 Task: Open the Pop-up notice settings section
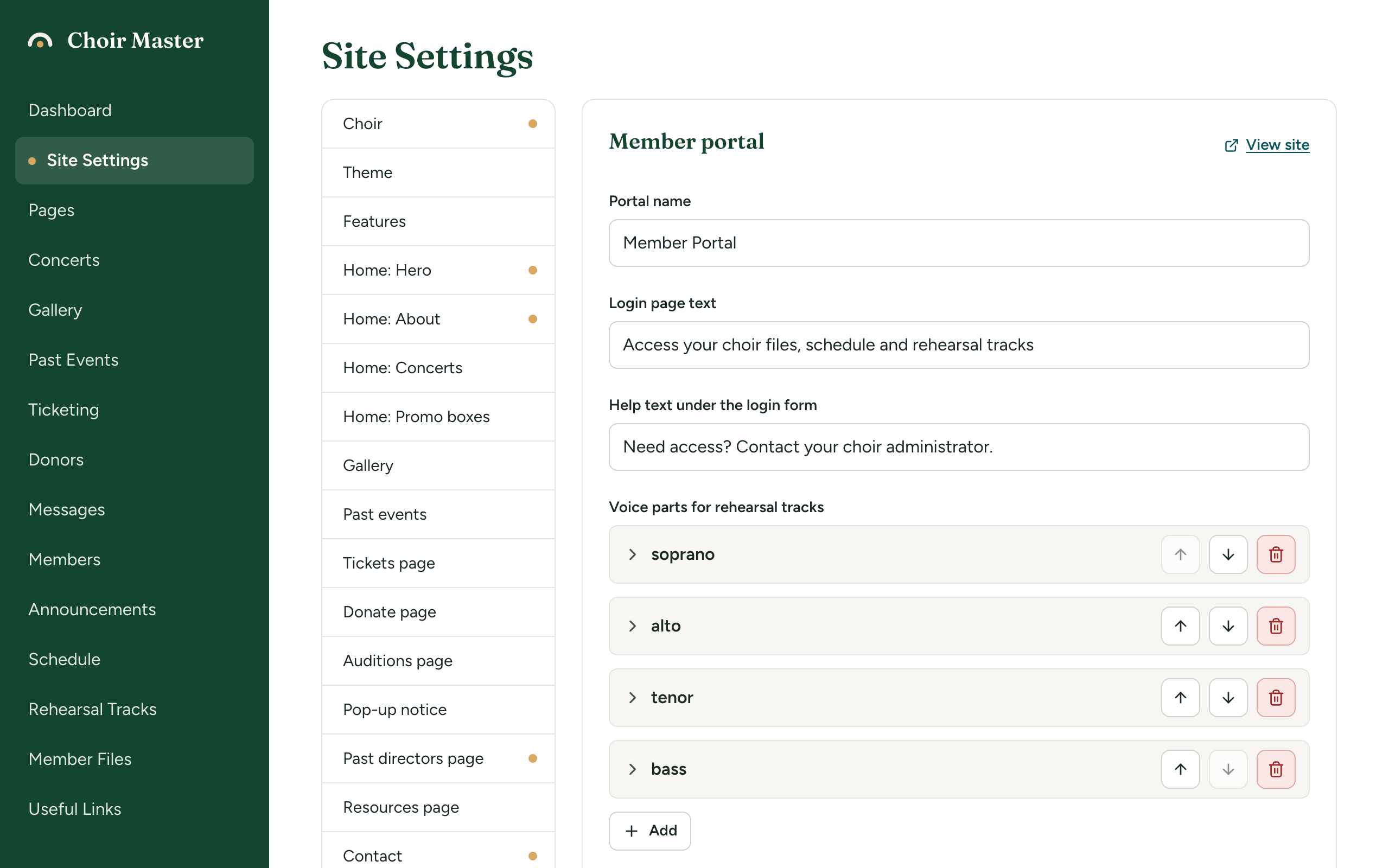438,710
